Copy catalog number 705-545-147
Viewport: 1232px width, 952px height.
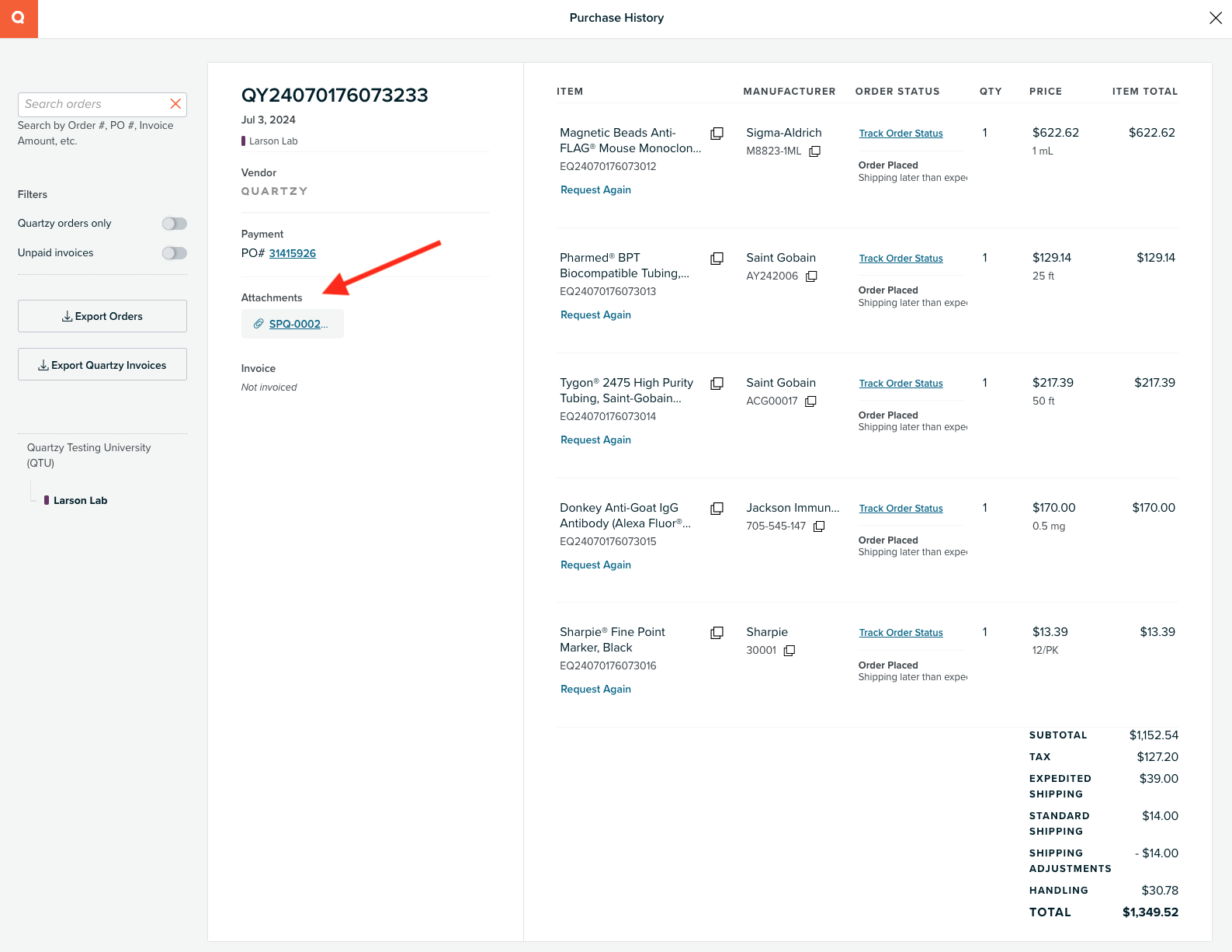819,526
